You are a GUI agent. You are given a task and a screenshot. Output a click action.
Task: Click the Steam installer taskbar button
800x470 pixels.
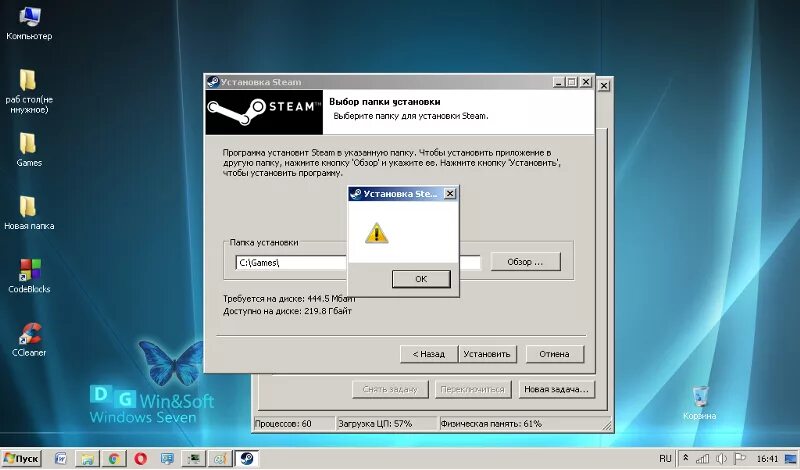(247, 458)
